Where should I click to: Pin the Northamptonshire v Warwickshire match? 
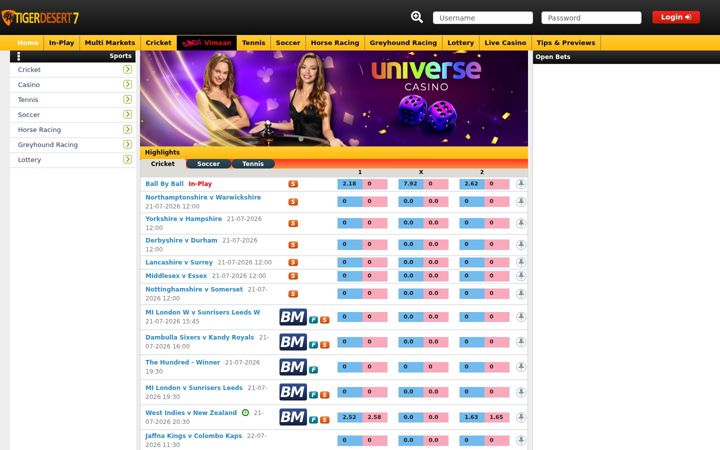coord(521,202)
